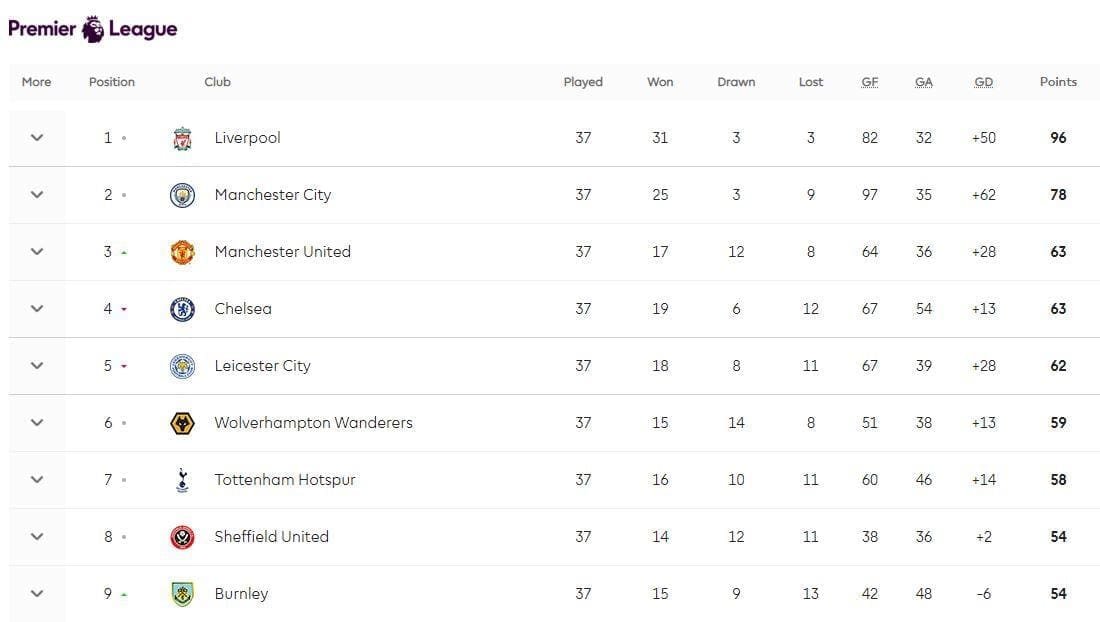Click the Liverpool club crest
The width and height of the screenshot is (1100, 622).
(182, 138)
